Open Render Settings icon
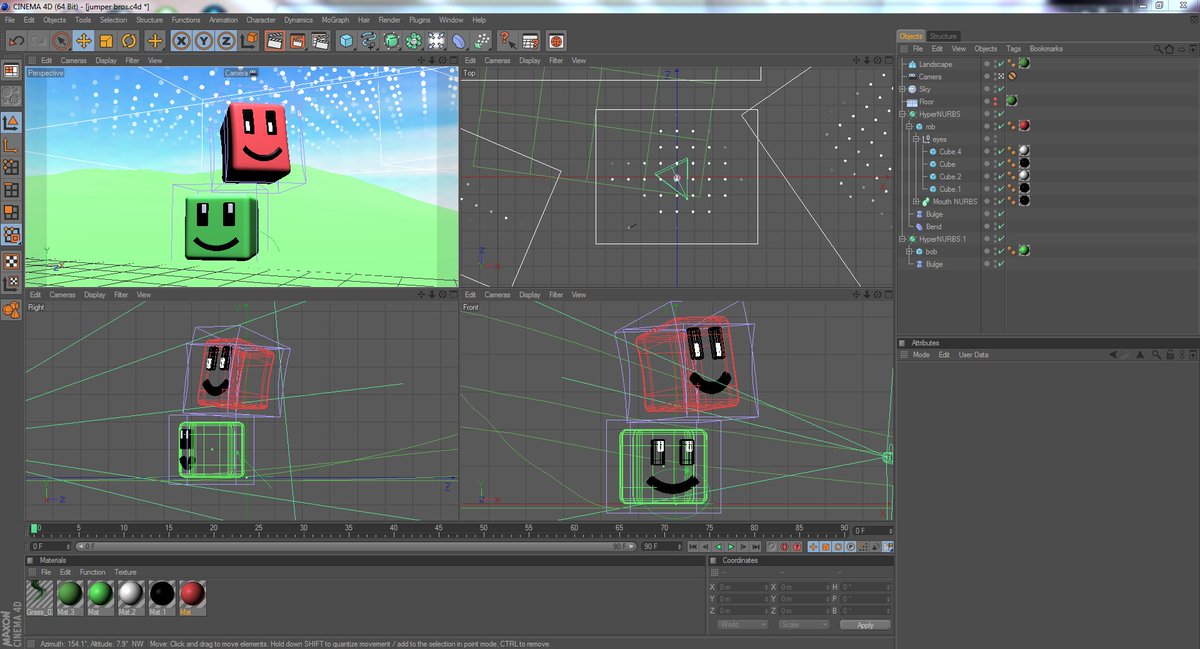Screen dimensions: 1200x649 [320, 41]
